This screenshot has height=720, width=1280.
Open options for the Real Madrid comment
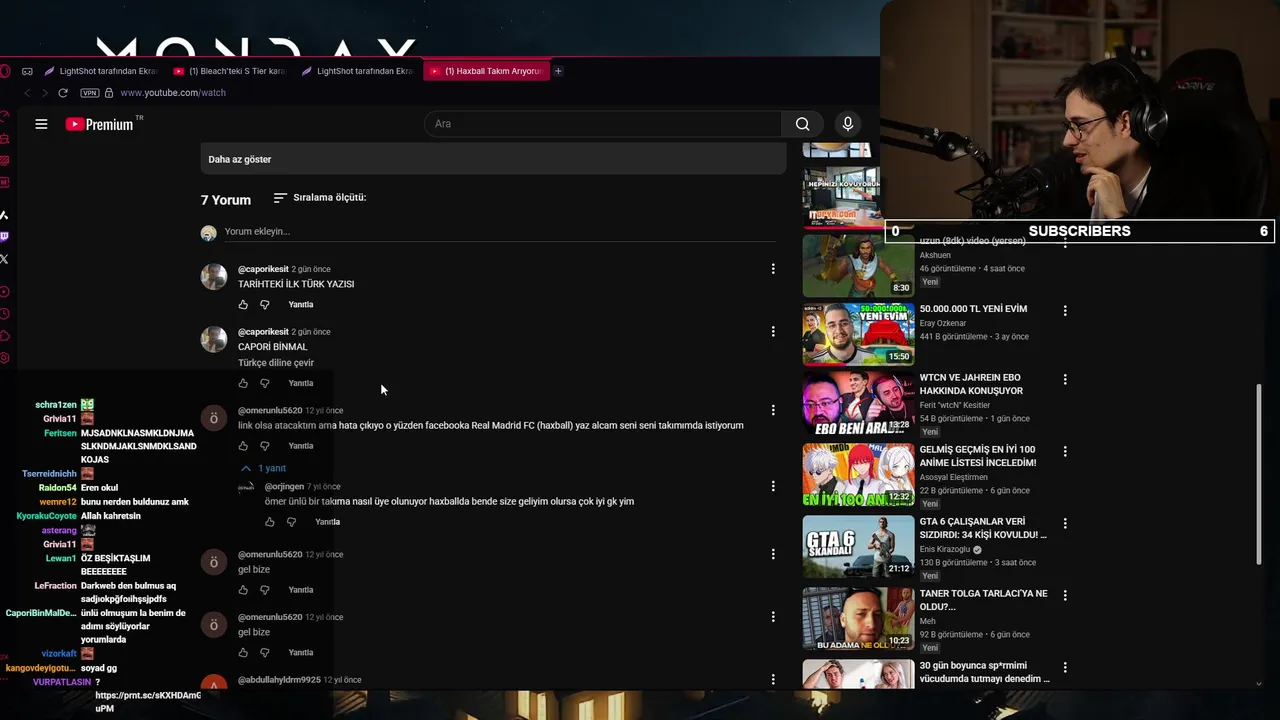point(772,410)
